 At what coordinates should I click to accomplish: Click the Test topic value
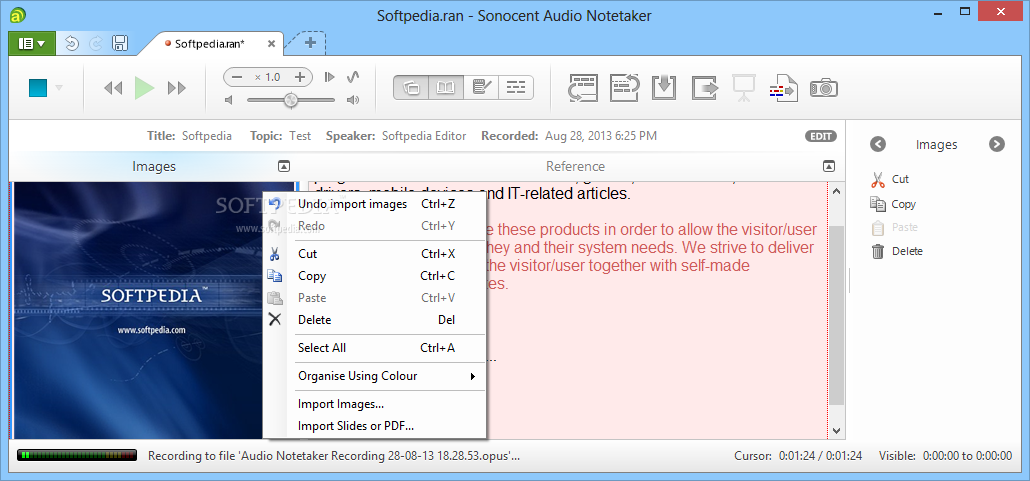point(300,136)
